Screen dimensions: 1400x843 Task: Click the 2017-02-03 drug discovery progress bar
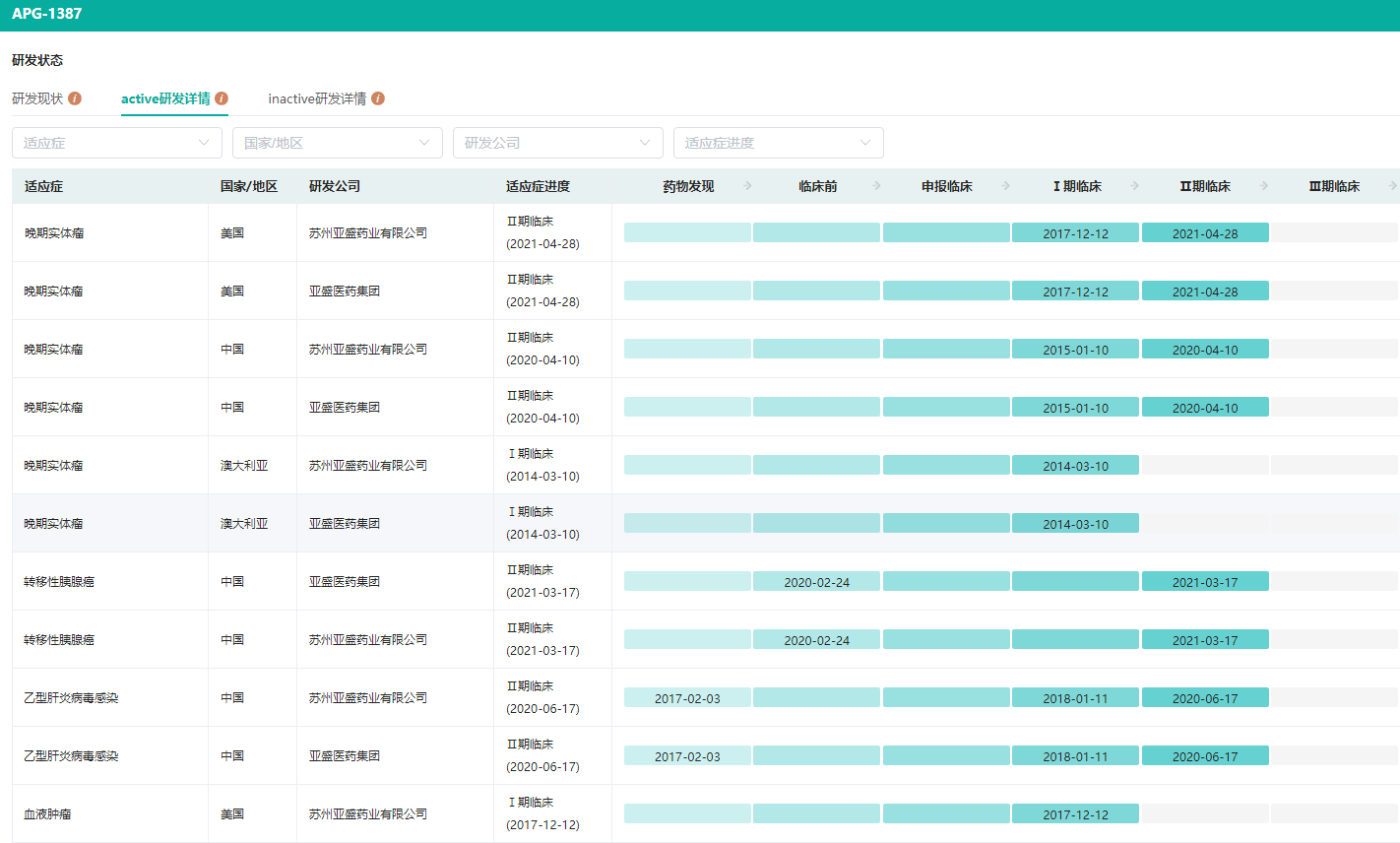687,698
